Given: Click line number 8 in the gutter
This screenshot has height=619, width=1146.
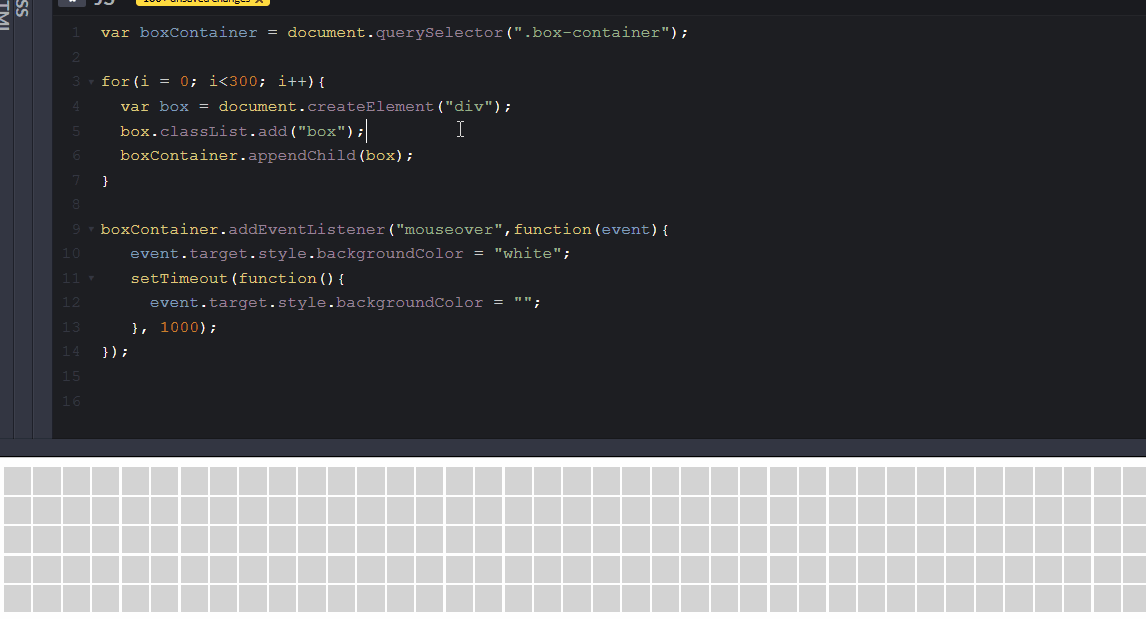Looking at the screenshot, I should coord(75,205).
